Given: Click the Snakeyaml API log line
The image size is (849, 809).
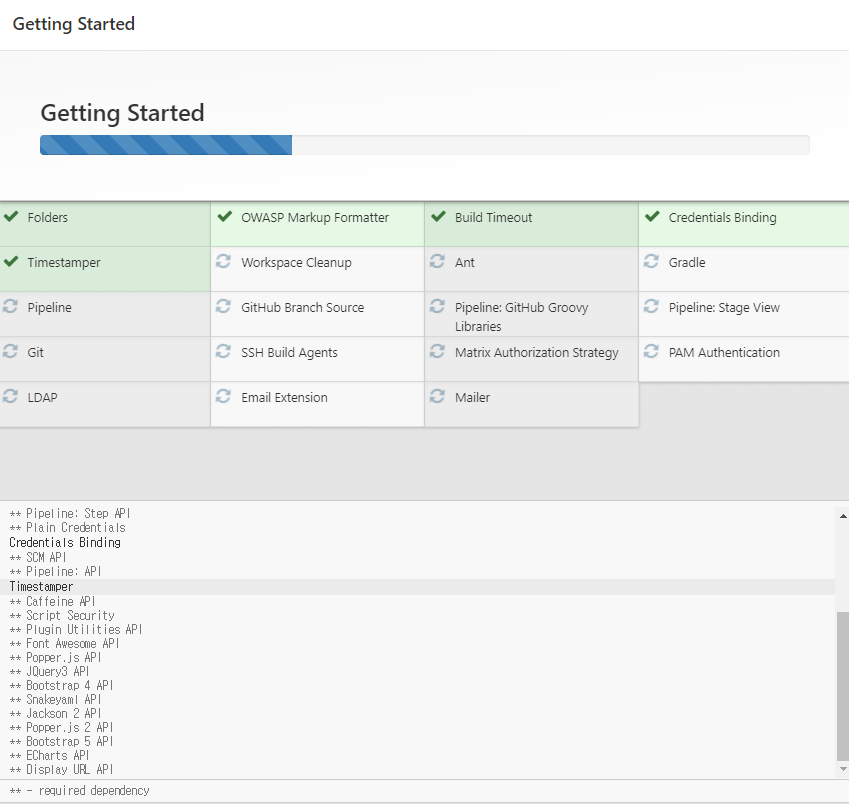Looking at the screenshot, I should click(55, 700).
